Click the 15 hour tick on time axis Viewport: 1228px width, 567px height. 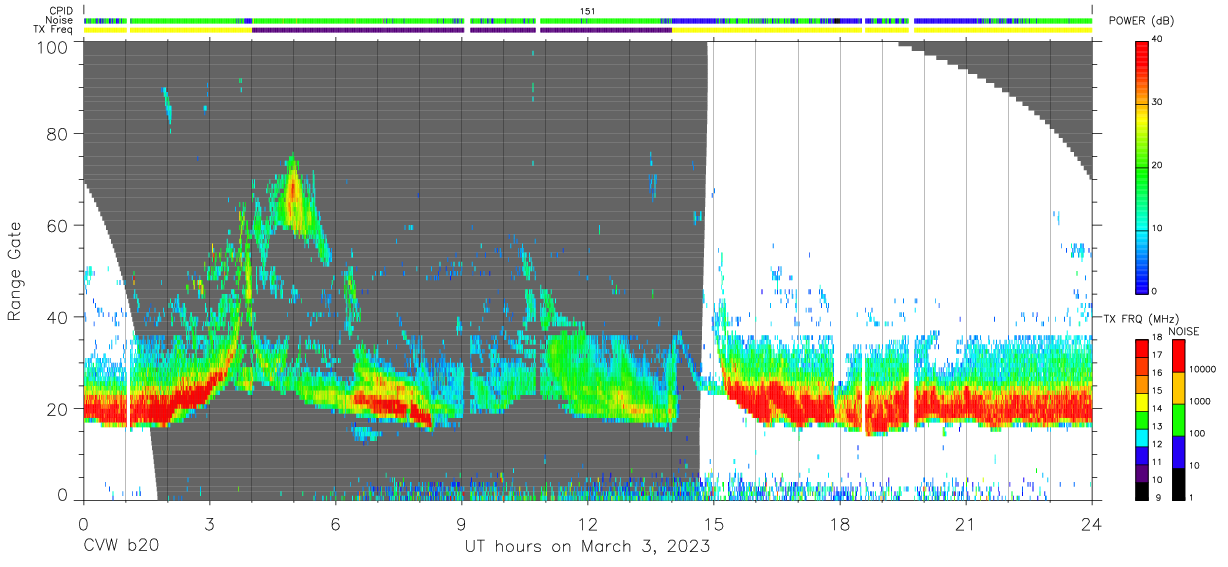click(713, 525)
